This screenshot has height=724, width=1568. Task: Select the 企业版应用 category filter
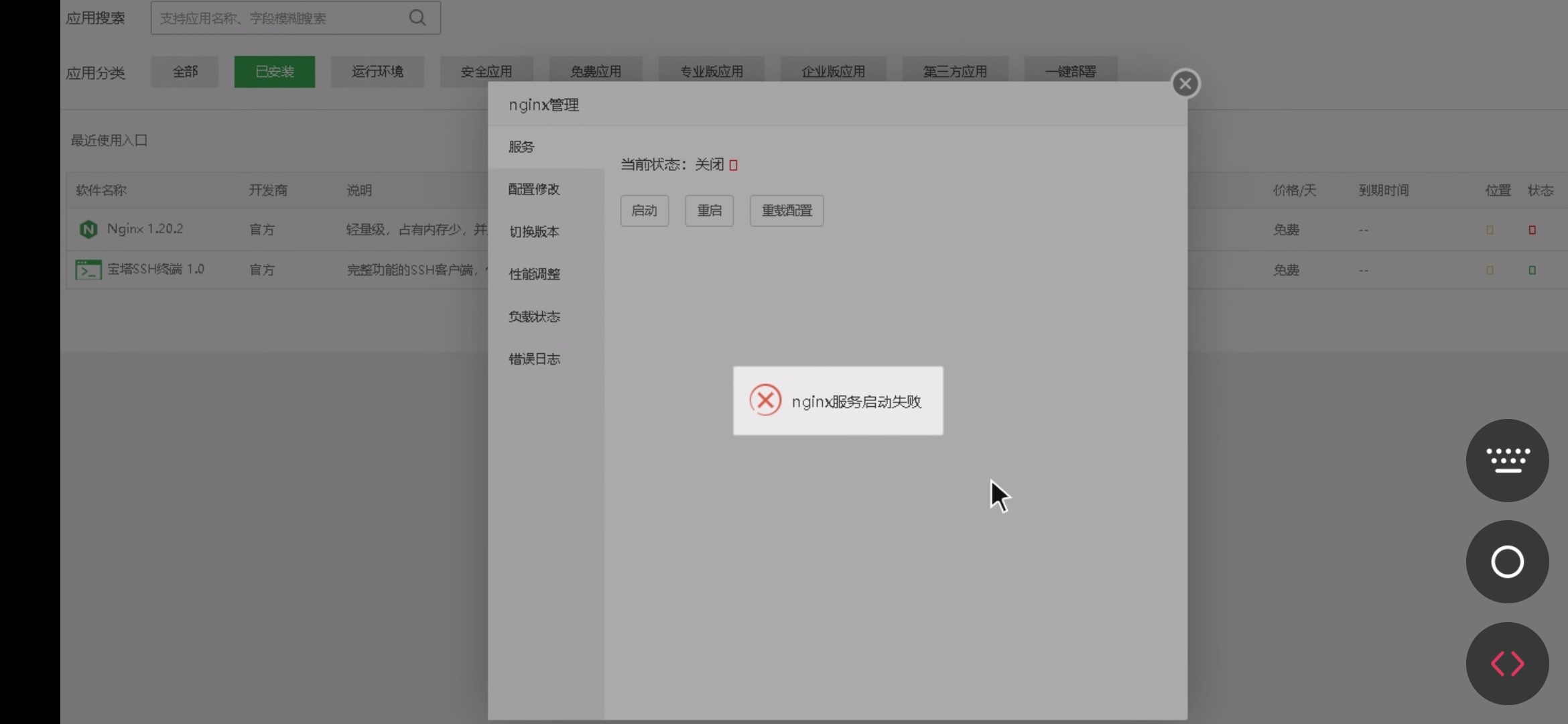[834, 71]
